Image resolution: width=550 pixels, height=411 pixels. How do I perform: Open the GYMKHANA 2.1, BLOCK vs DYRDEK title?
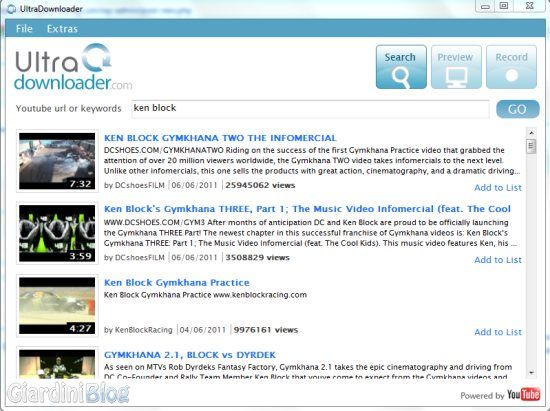(190, 355)
